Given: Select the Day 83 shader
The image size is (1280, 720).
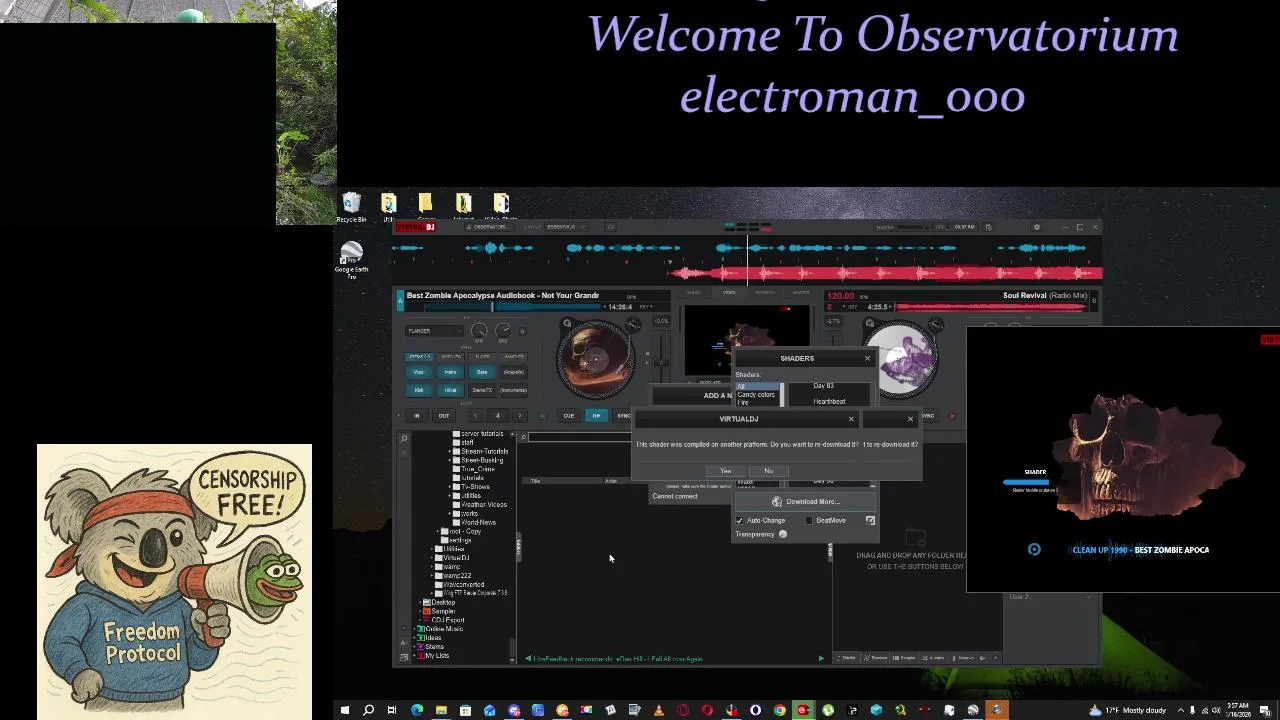Looking at the screenshot, I should (x=823, y=386).
